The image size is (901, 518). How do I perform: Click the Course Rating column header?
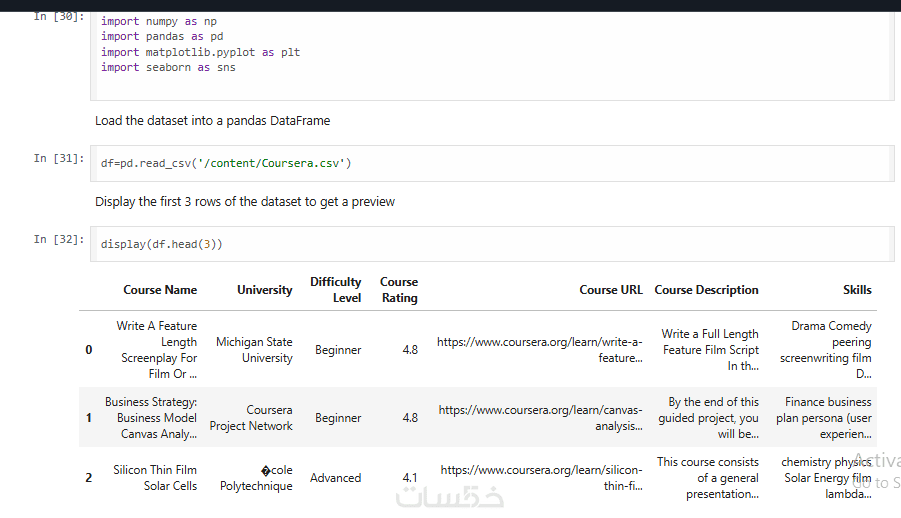399,290
